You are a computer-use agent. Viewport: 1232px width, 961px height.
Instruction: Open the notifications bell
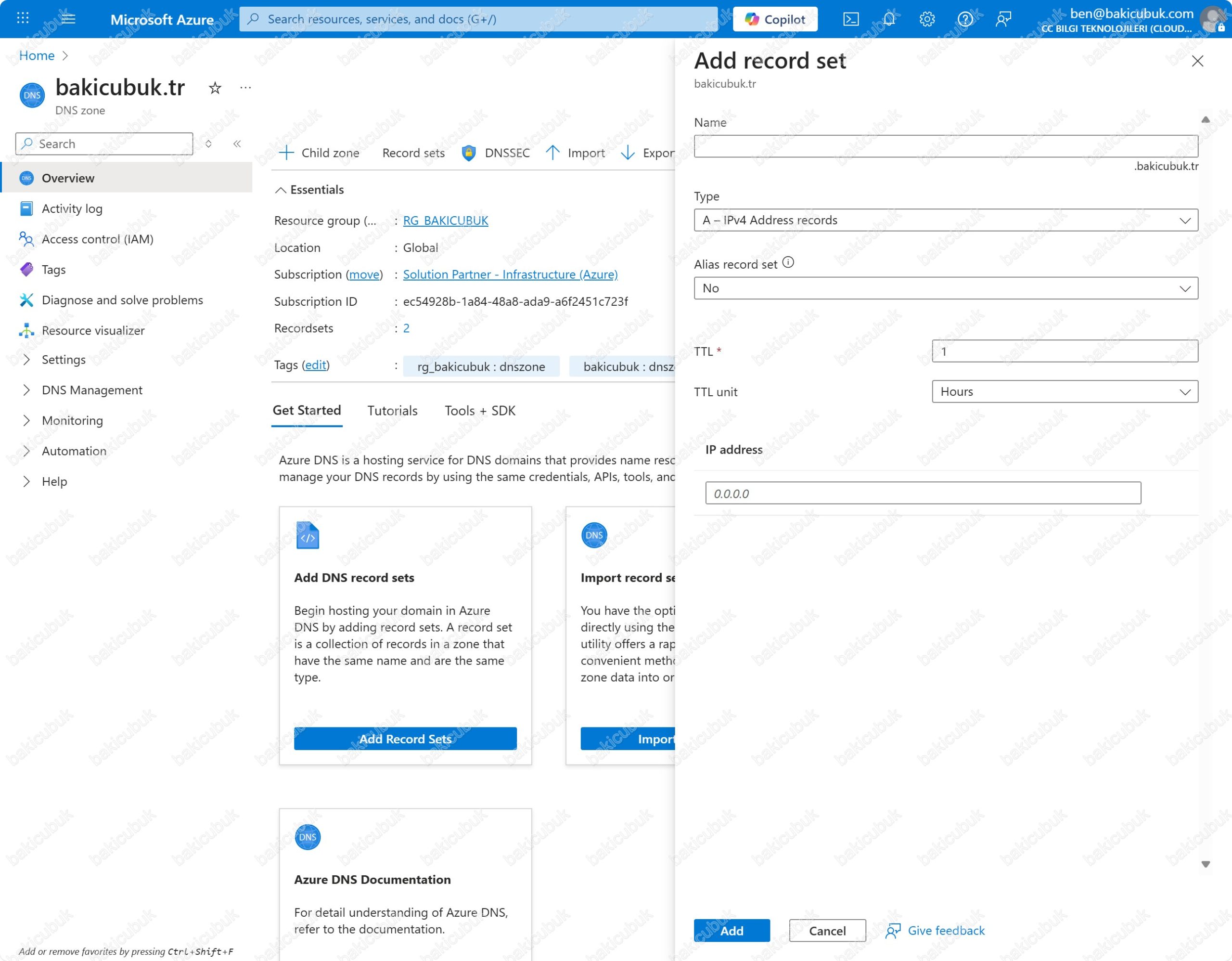[889, 19]
